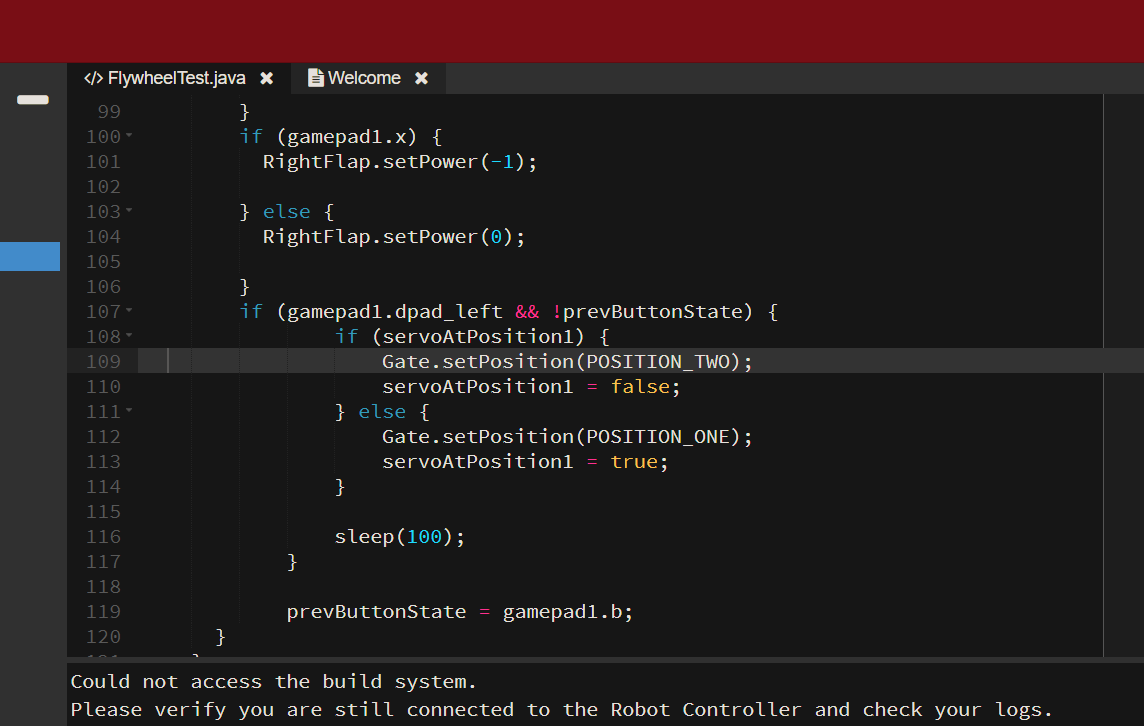The height and width of the screenshot is (726, 1144).
Task: Collapse the else block at line 111
Action: tap(129, 411)
